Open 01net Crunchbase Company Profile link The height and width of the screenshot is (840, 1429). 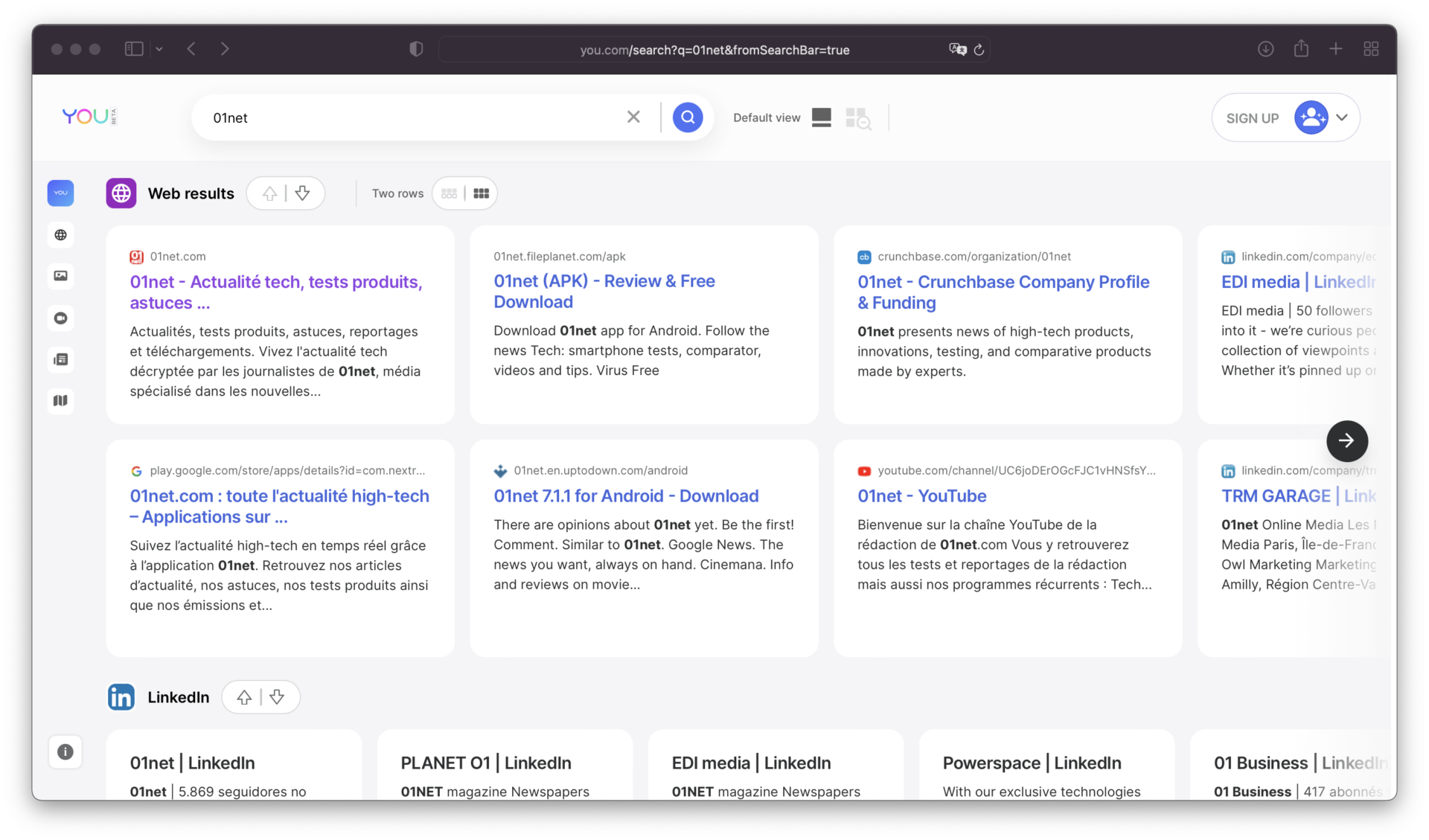coord(1003,292)
